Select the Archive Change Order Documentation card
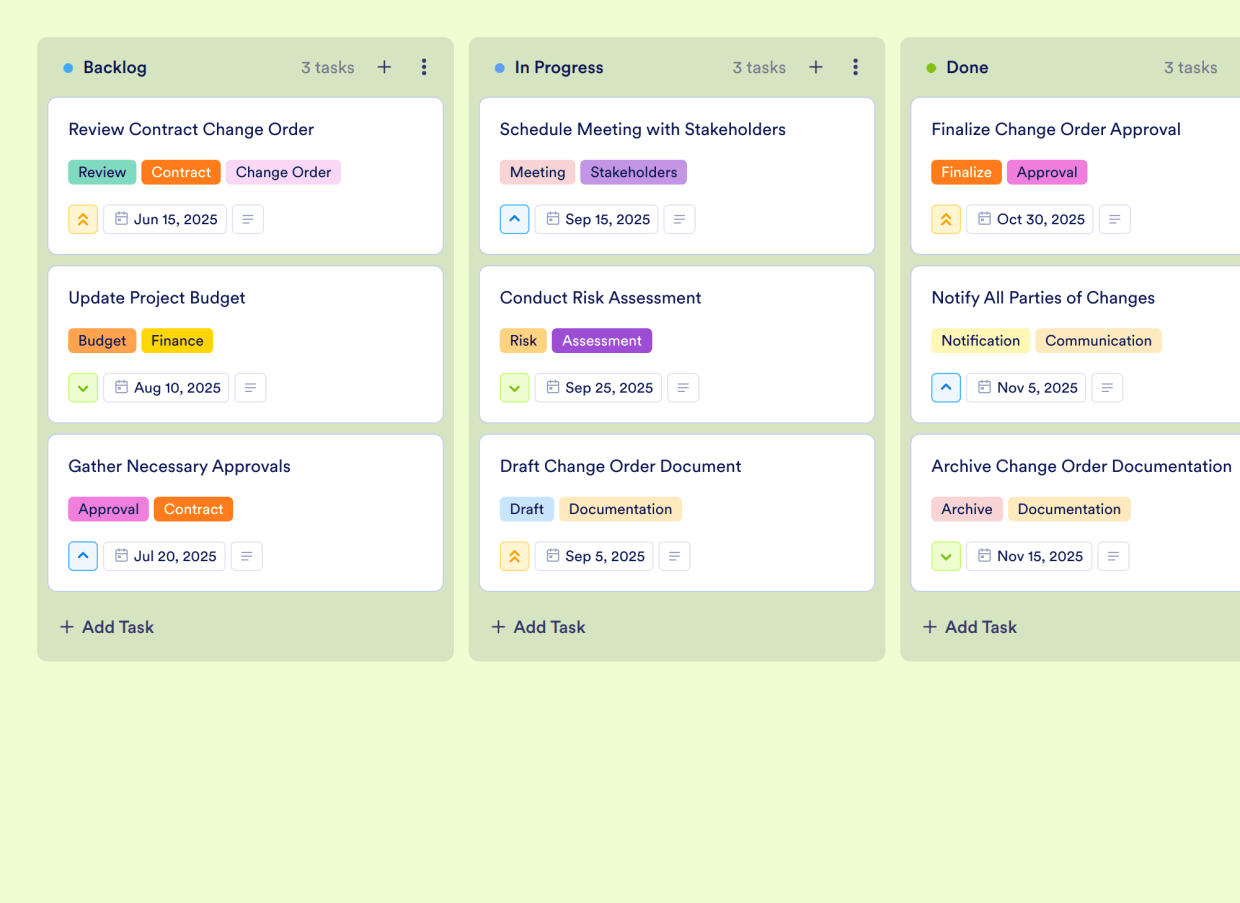 point(1081,466)
